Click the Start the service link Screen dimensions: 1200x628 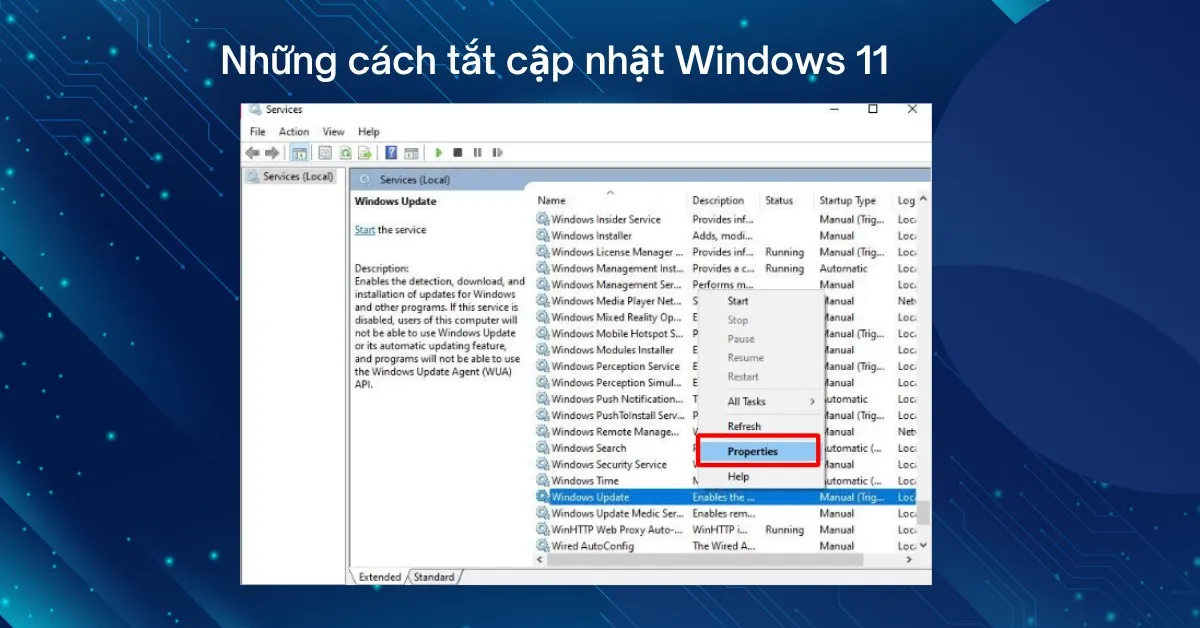coord(365,230)
